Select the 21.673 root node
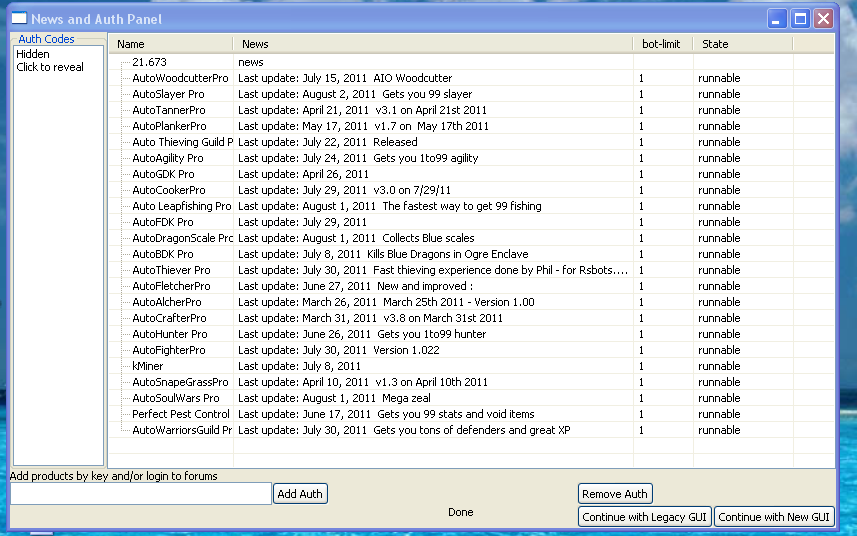The image size is (857, 536). tap(149, 62)
